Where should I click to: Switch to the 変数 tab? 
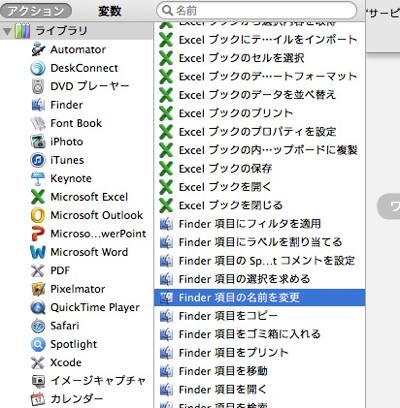click(x=110, y=11)
